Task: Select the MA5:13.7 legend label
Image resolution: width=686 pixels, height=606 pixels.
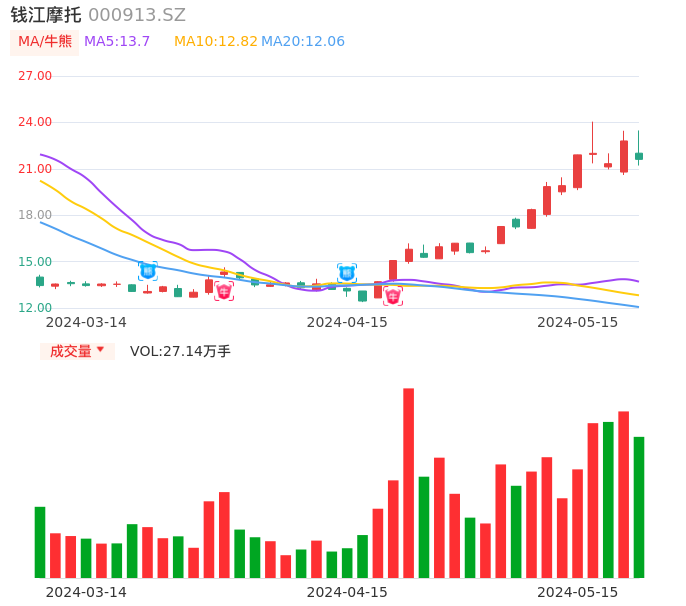Action: (x=117, y=42)
